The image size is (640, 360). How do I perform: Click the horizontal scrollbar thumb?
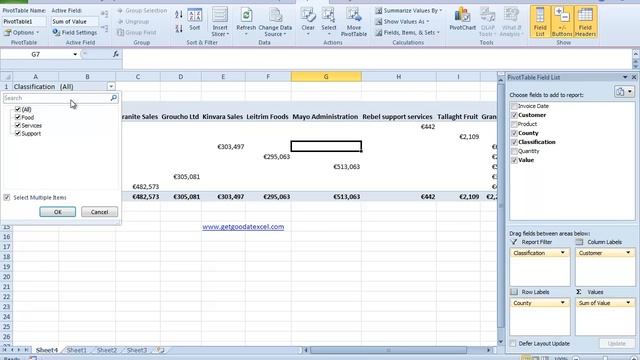[389, 350]
